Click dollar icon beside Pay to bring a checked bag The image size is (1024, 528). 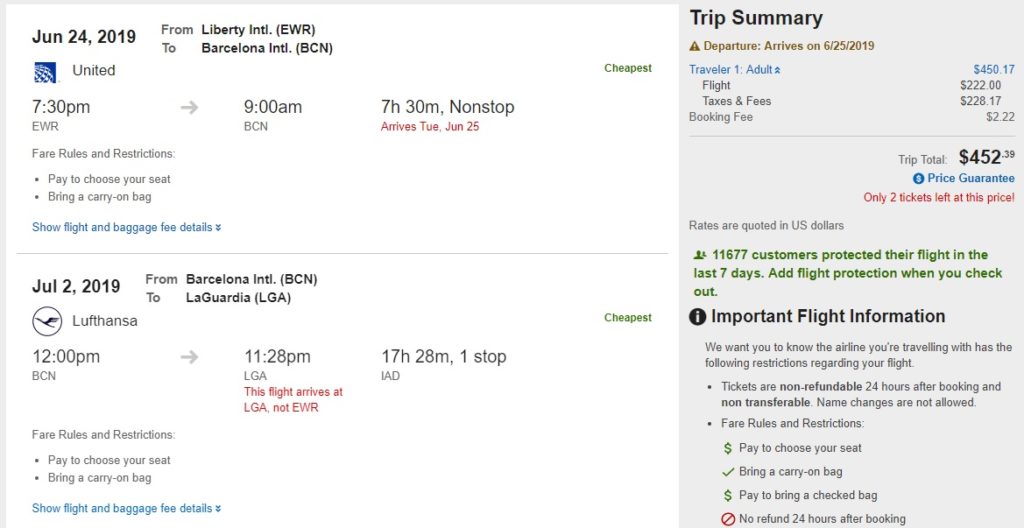point(728,495)
